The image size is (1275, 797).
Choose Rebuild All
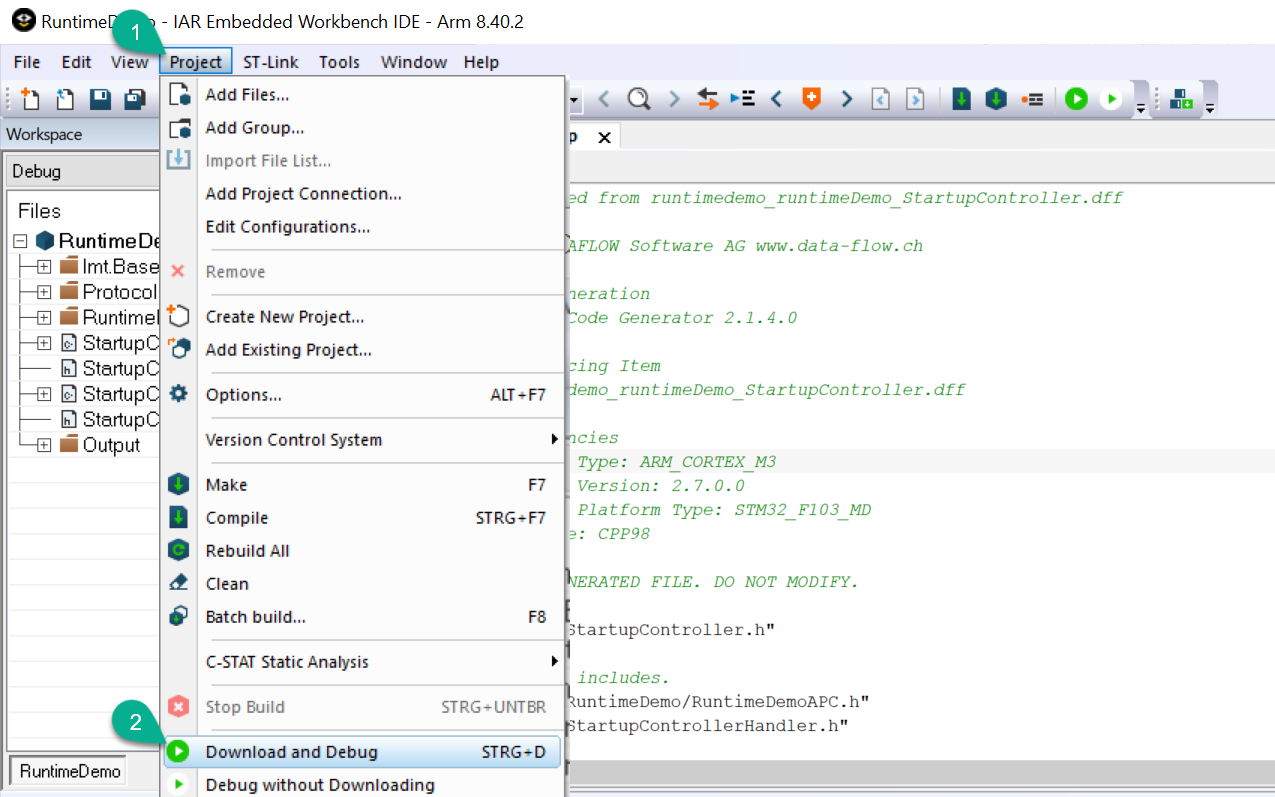click(362, 551)
